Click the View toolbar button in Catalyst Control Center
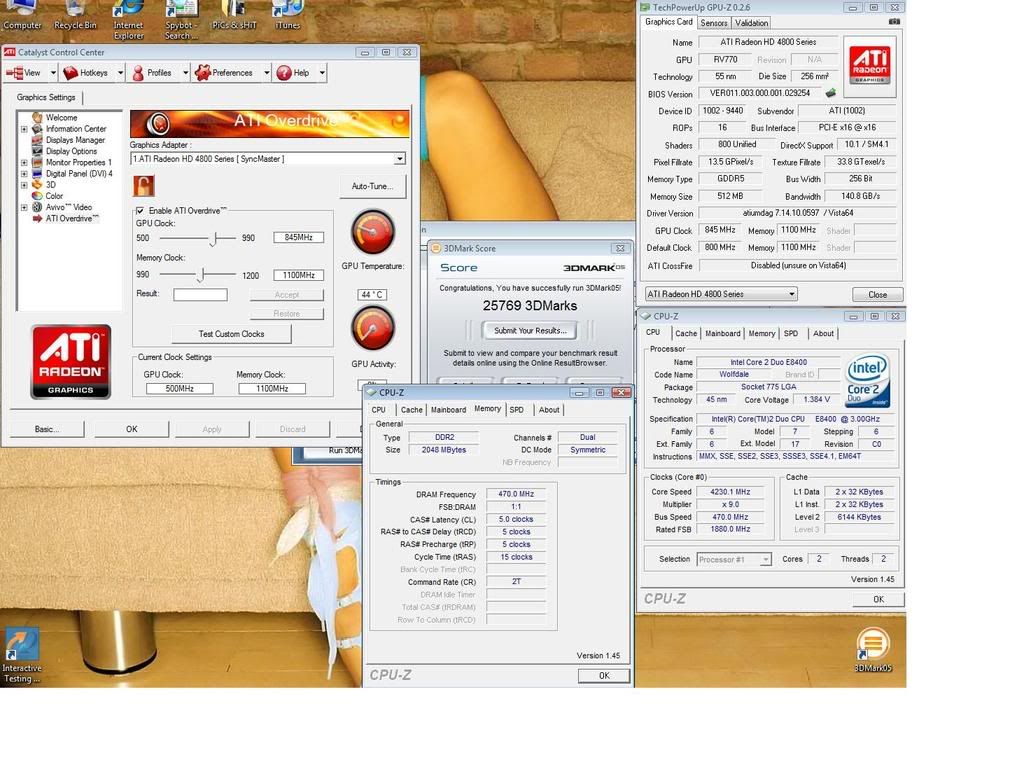This screenshot has height=769, width=1024. (x=25, y=73)
